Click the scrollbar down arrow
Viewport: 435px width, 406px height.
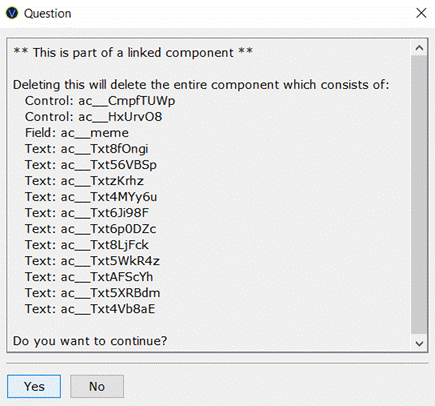pos(419,343)
